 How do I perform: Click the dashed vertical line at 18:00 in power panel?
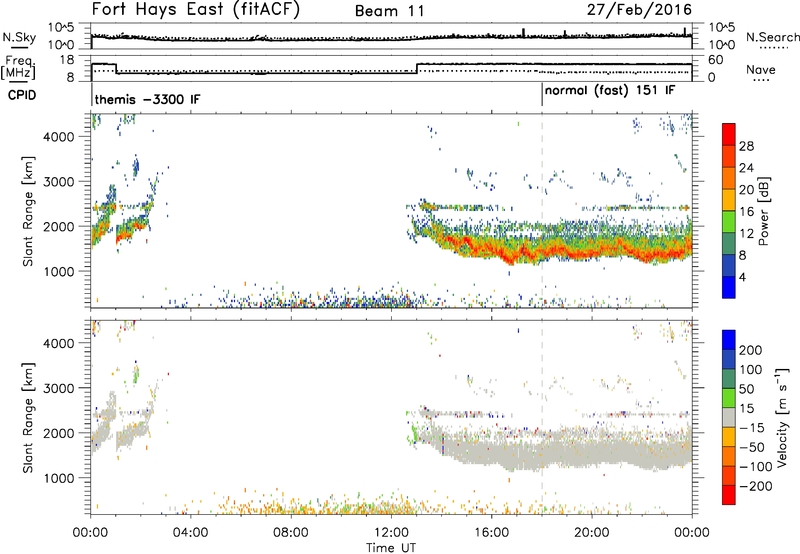point(542,211)
